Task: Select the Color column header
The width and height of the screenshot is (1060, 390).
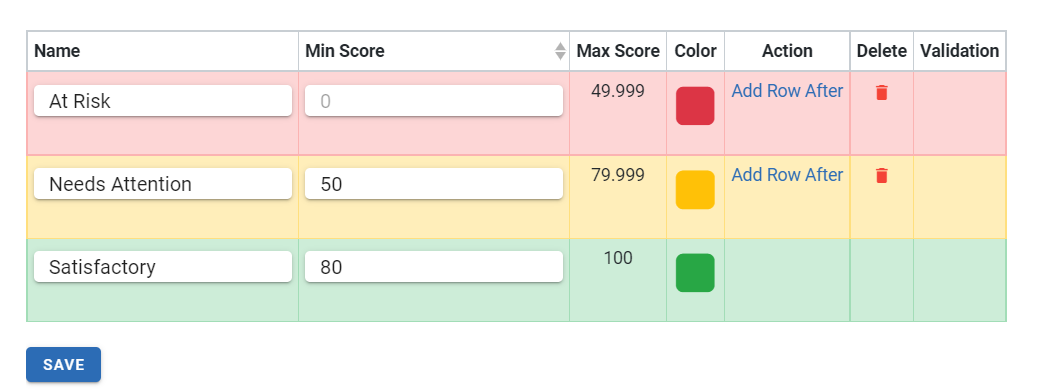Action: click(696, 51)
